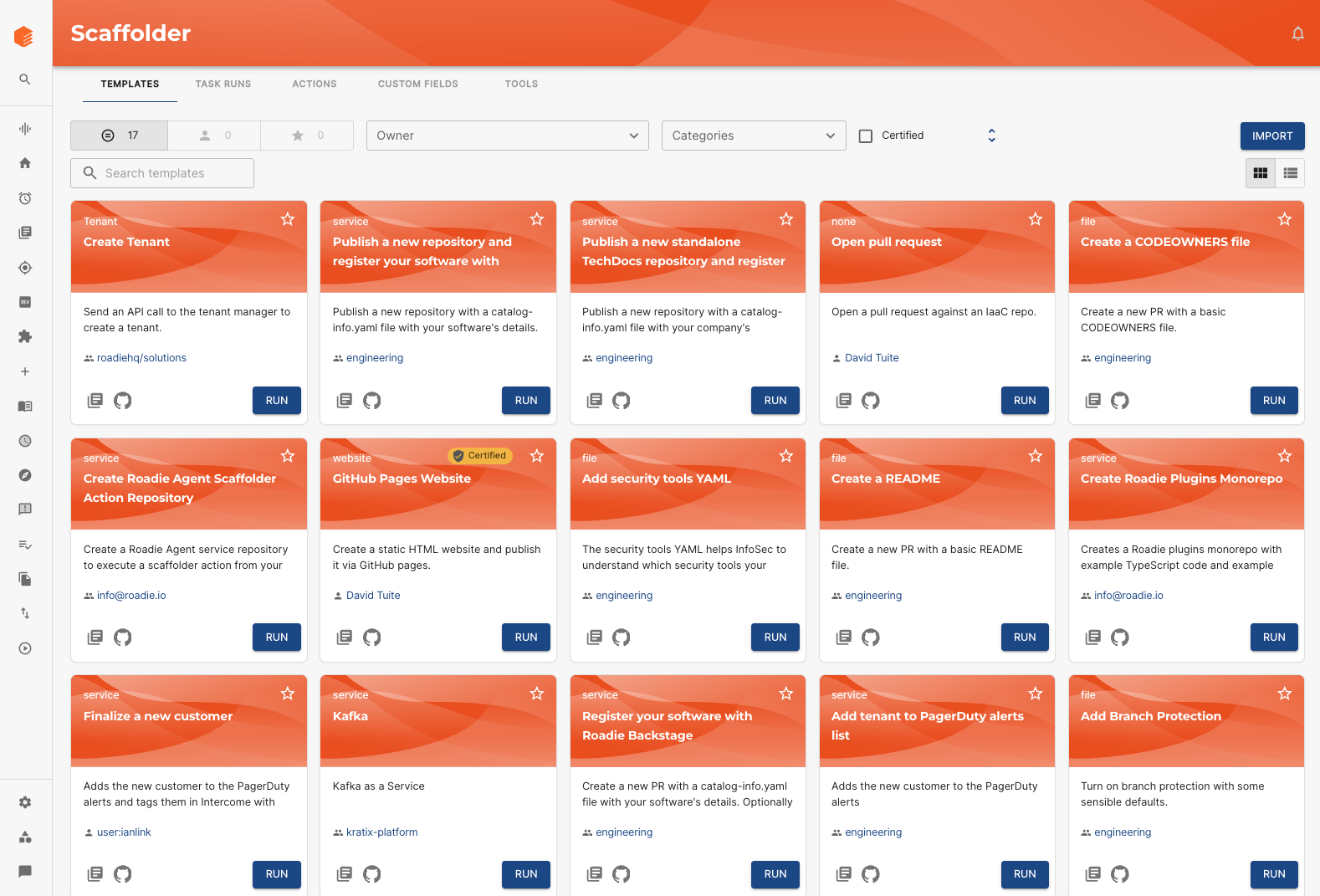Switch to list view layout
Viewport: 1320px width, 896px height.
tap(1290, 173)
